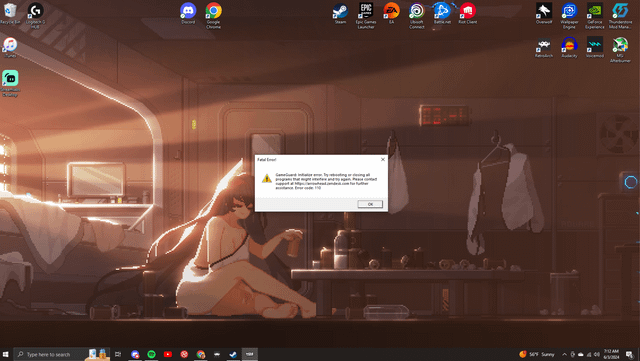This screenshot has height=361, width=640.
Task: Select the Steam desktop shortcut
Action: pyautogui.click(x=340, y=13)
